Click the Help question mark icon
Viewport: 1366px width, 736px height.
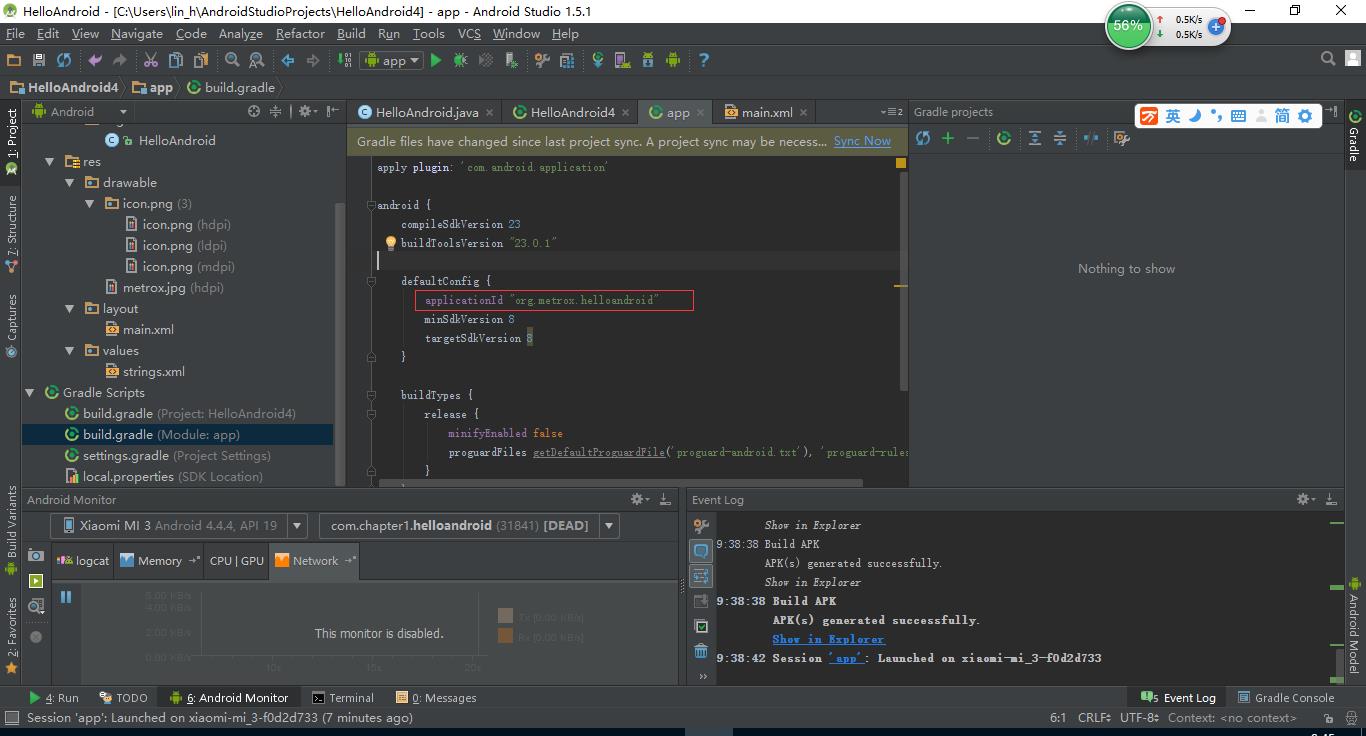coord(704,60)
